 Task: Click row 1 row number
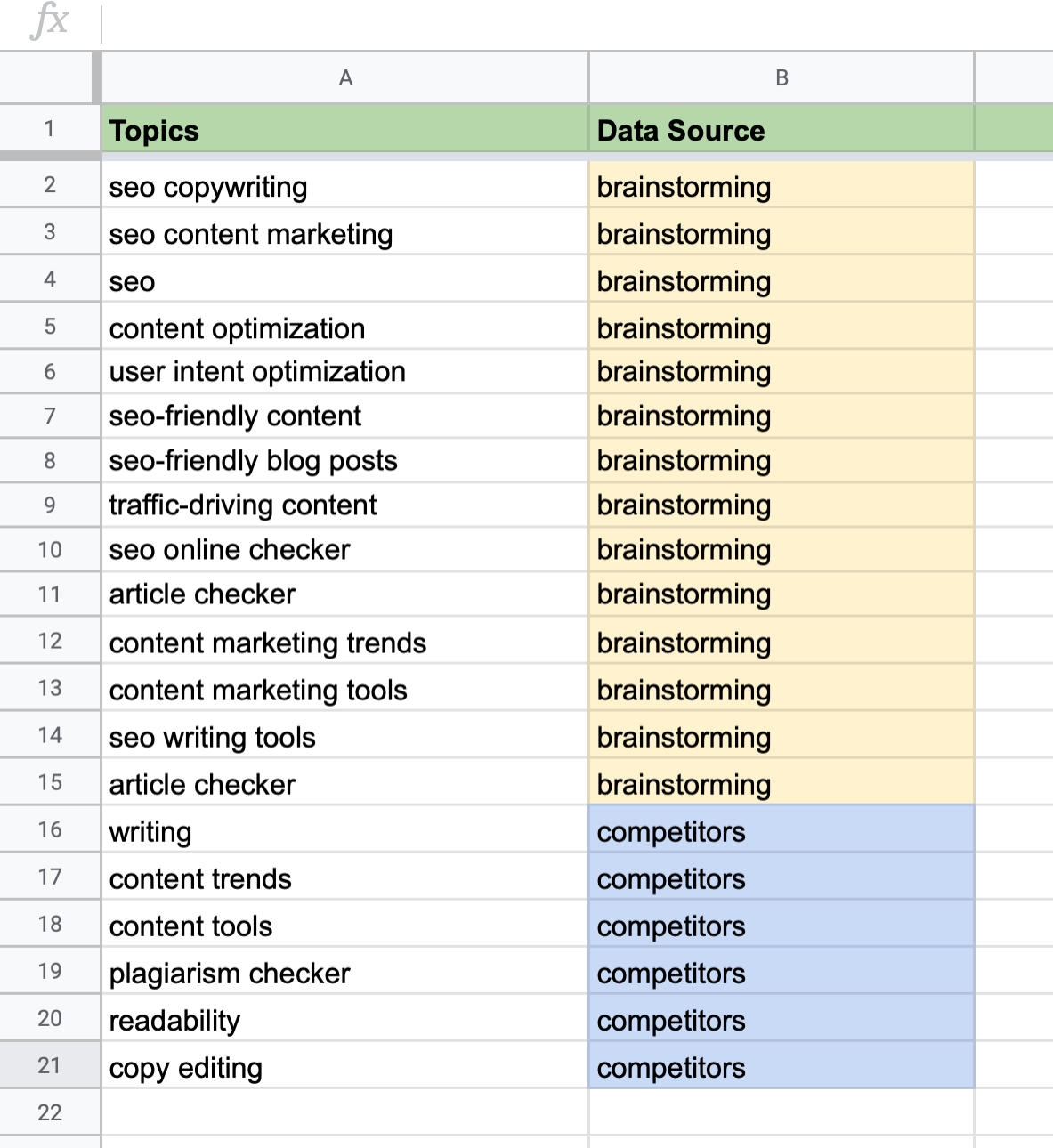(50, 130)
